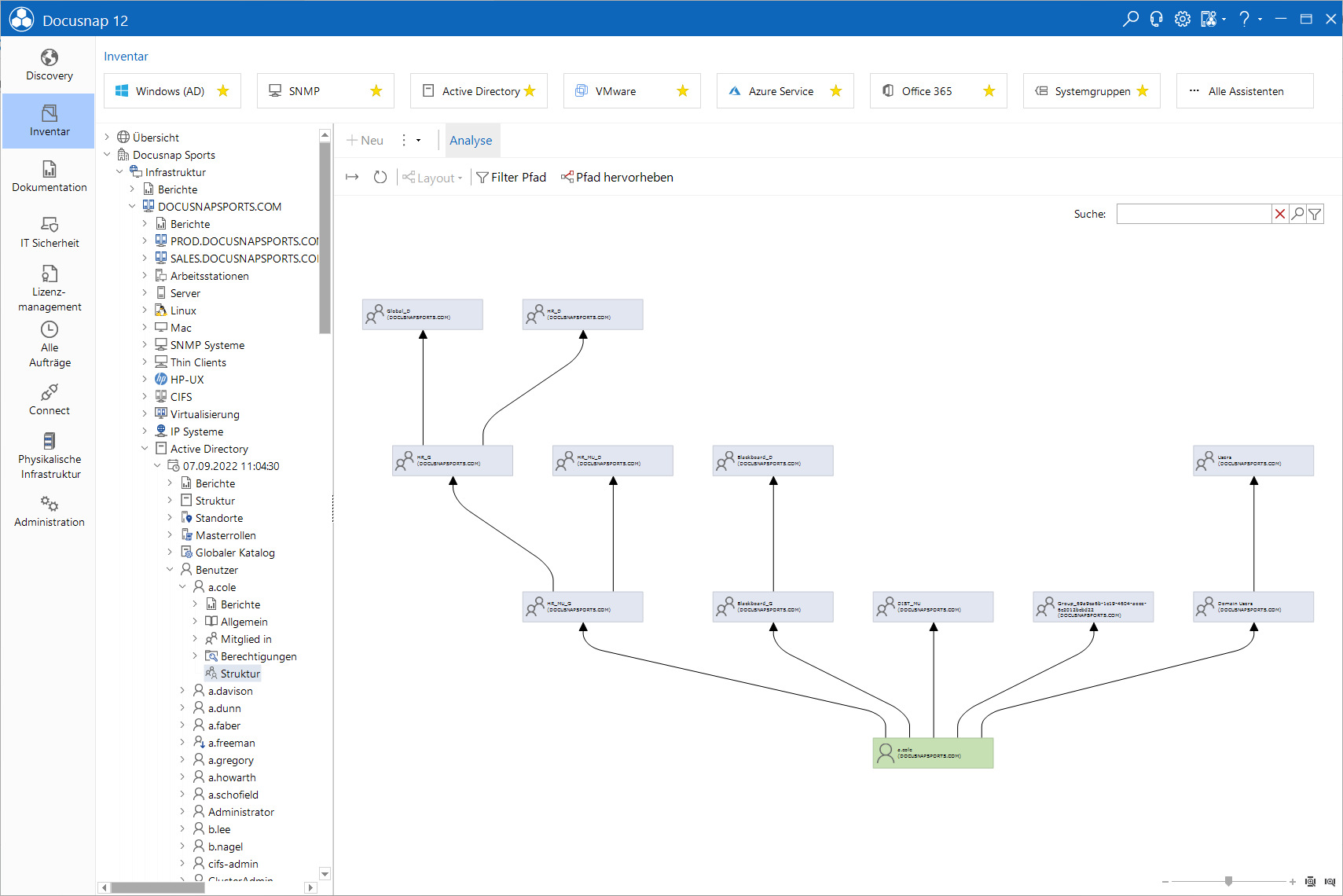The width and height of the screenshot is (1343, 896).
Task: Open Lizenzmanagement in the sidebar
Action: (x=49, y=288)
